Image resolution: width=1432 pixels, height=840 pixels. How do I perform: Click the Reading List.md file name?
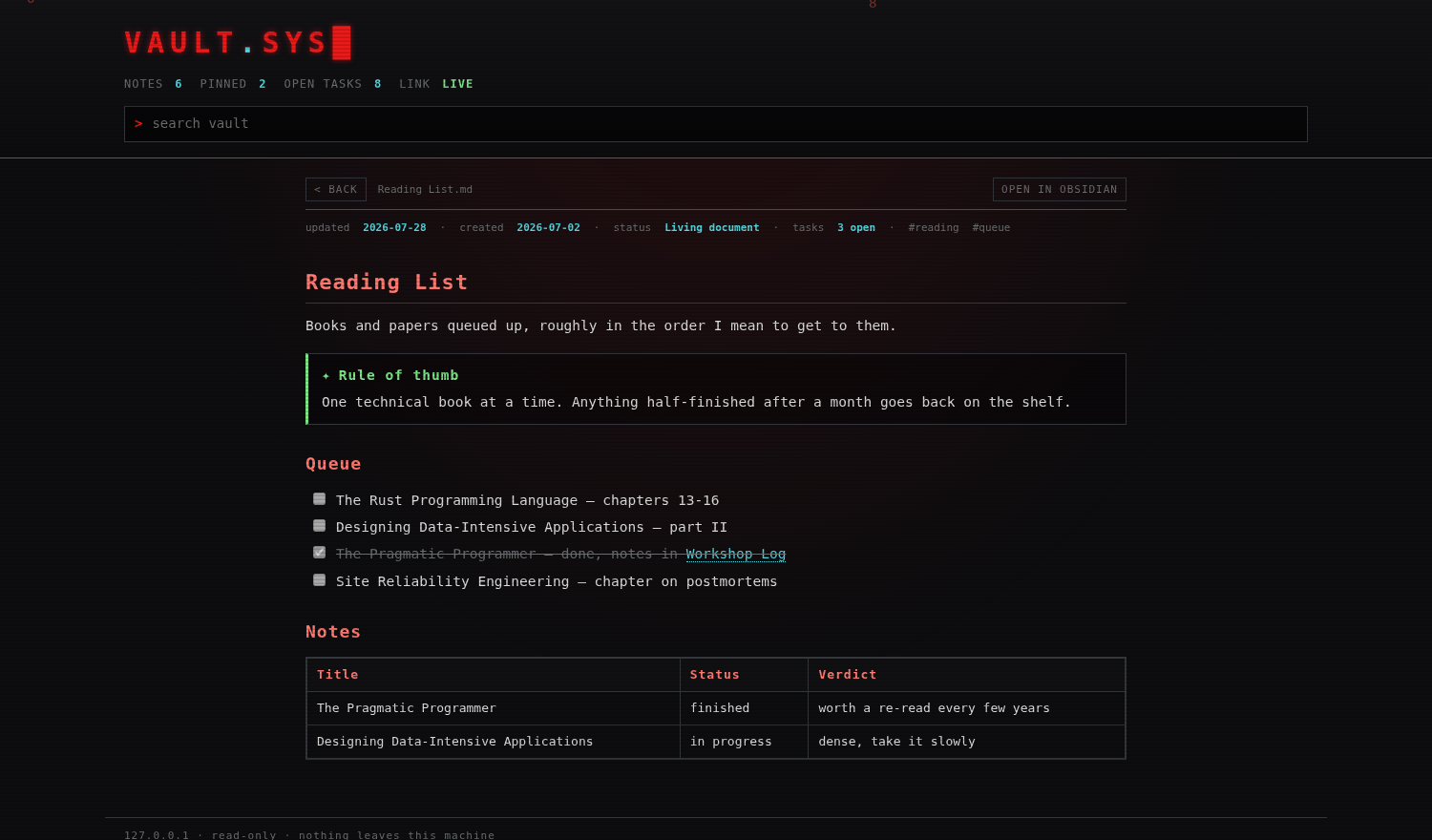425,189
